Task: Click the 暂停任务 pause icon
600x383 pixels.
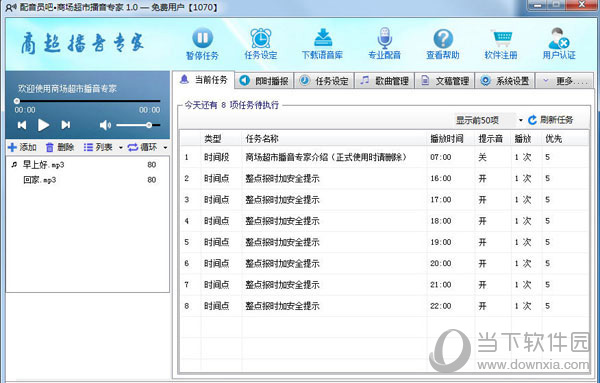Action: point(202,38)
